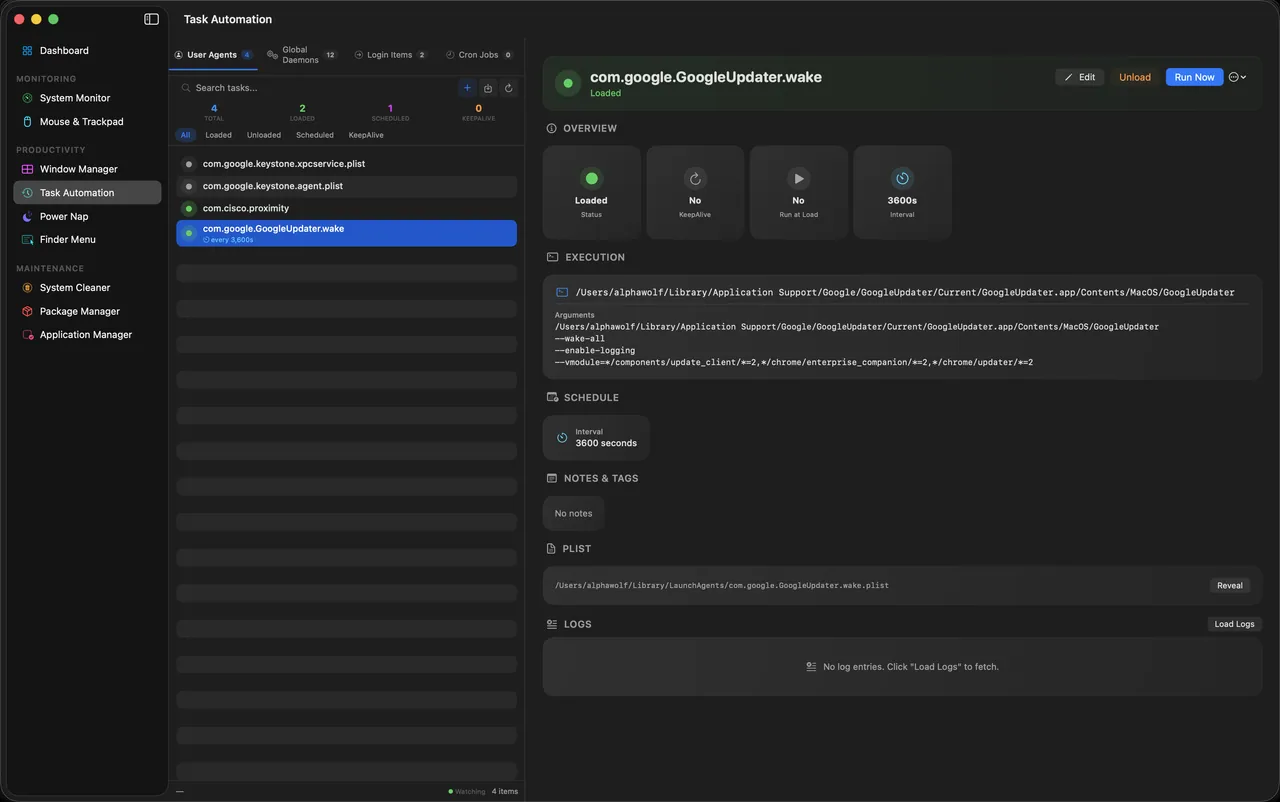Click the Execution section terminal icon
Viewport: 1280px width, 802px height.
[552, 257]
